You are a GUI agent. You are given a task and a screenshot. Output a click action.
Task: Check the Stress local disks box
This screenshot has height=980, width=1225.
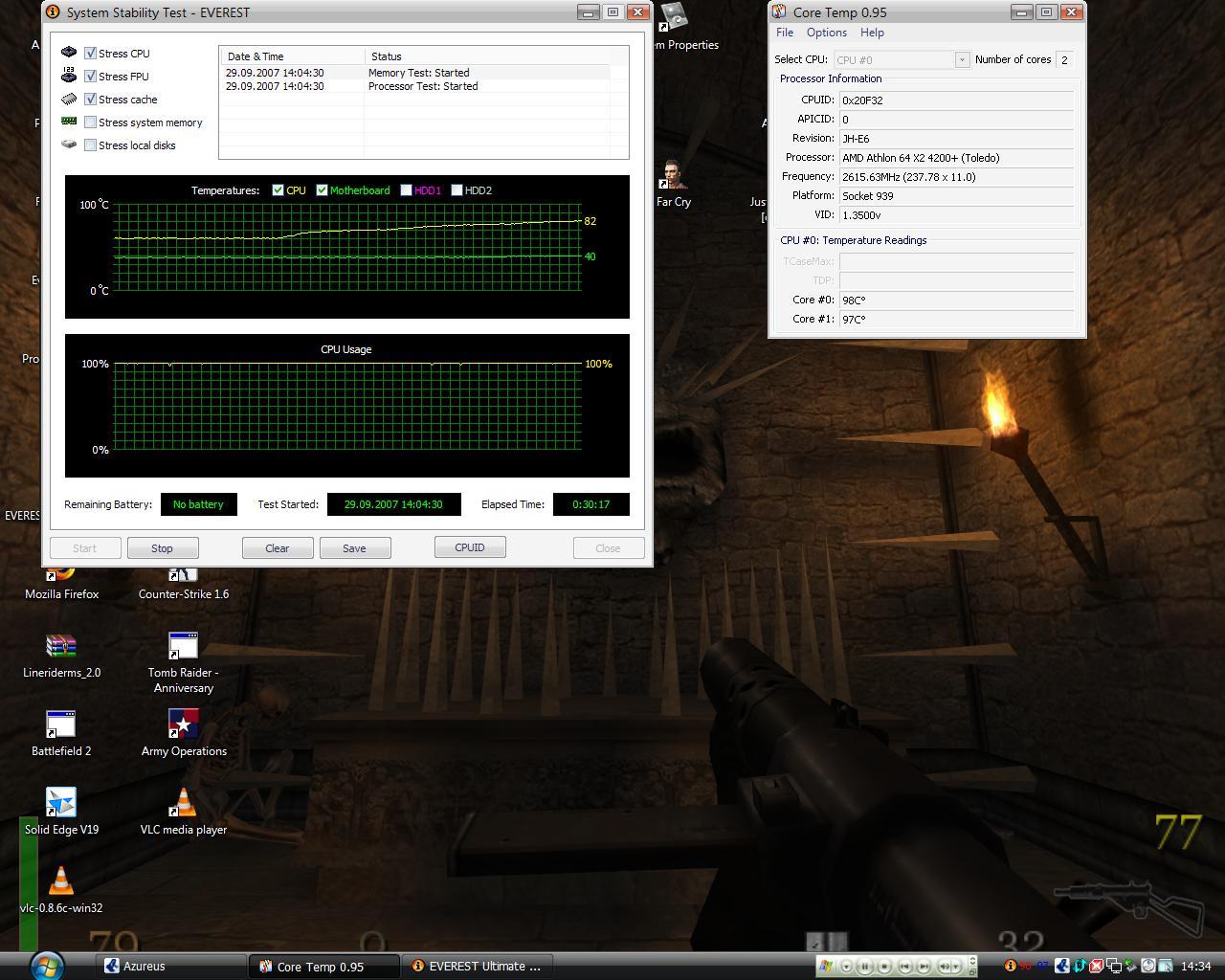click(x=90, y=145)
